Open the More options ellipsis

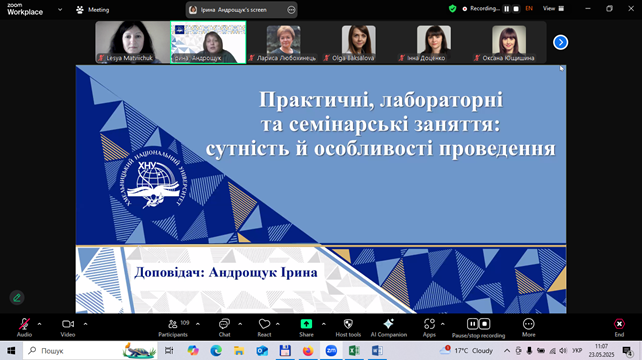point(529,328)
